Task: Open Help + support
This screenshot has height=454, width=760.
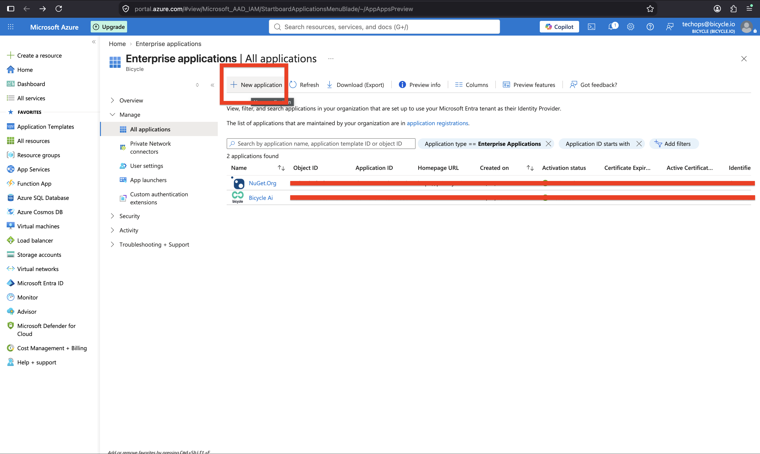Action: click(x=32, y=362)
